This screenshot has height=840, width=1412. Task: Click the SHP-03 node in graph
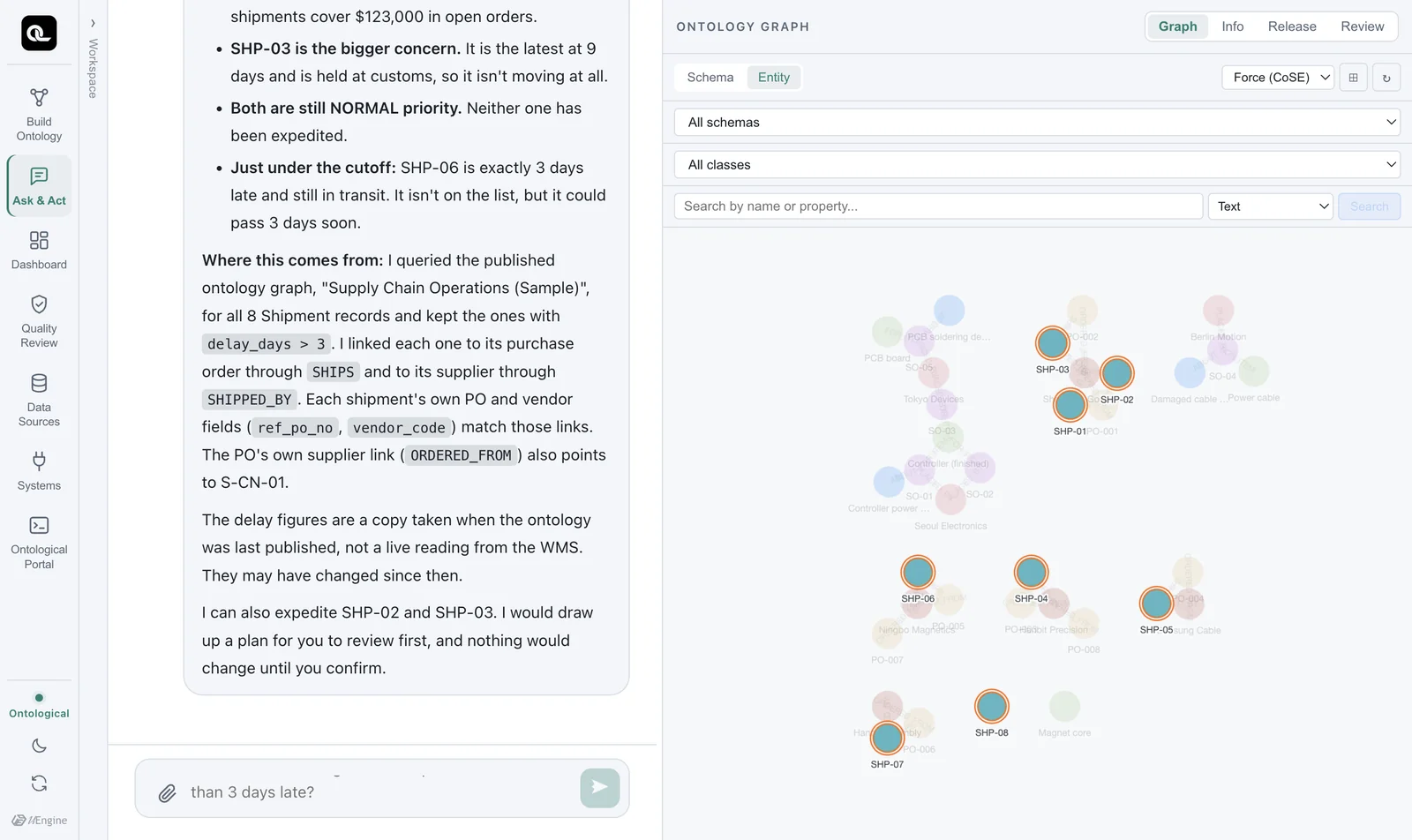(x=1052, y=343)
